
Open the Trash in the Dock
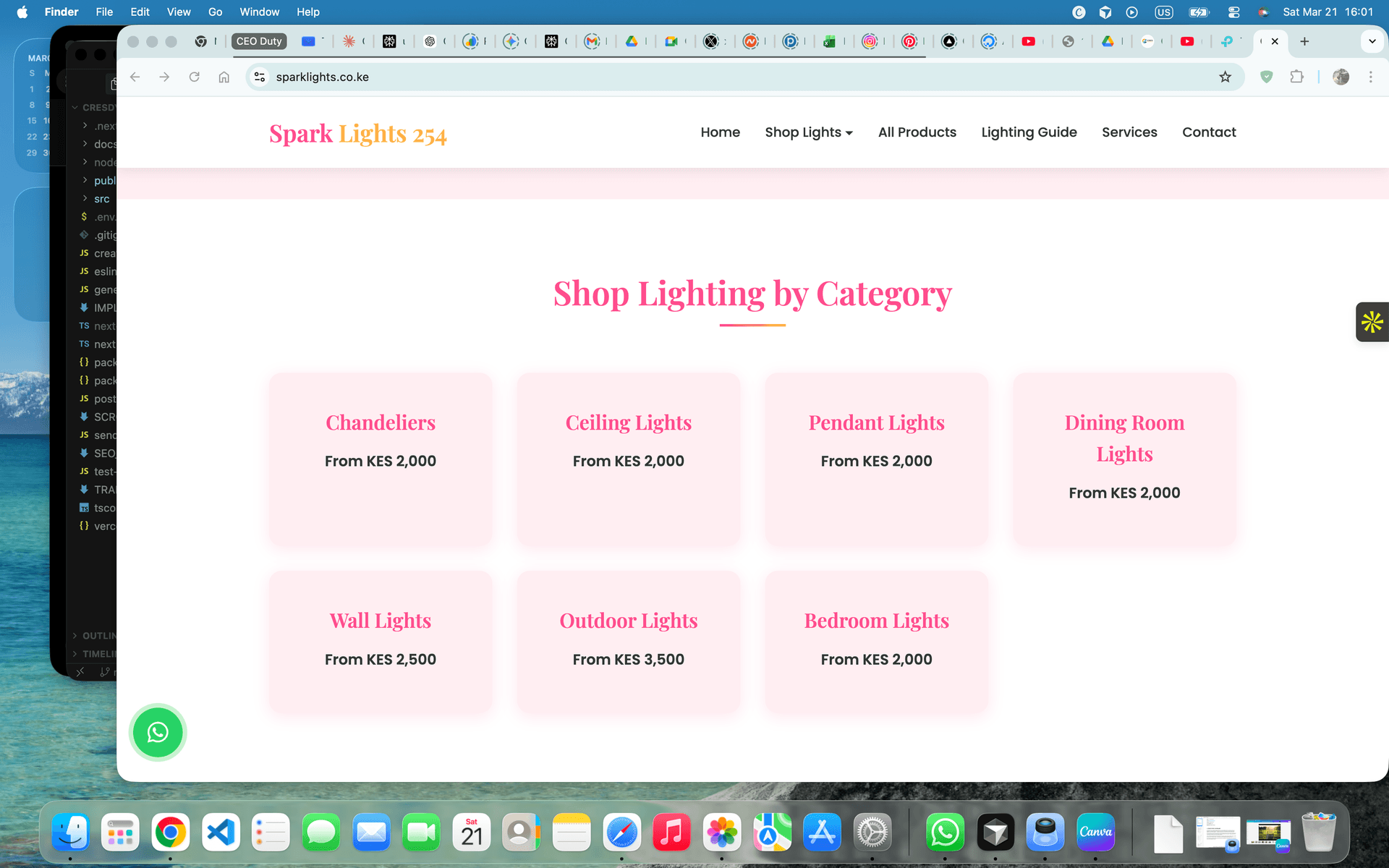pos(1318,833)
